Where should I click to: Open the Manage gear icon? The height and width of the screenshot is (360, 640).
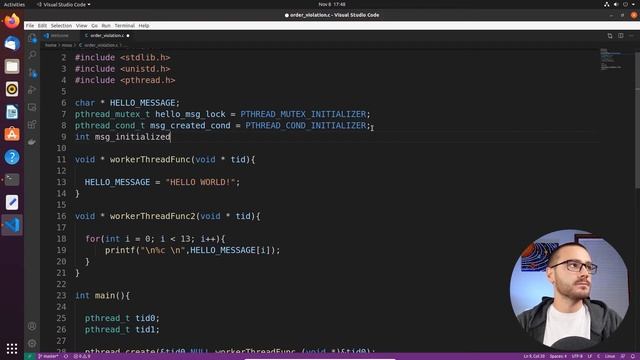pos(32,343)
